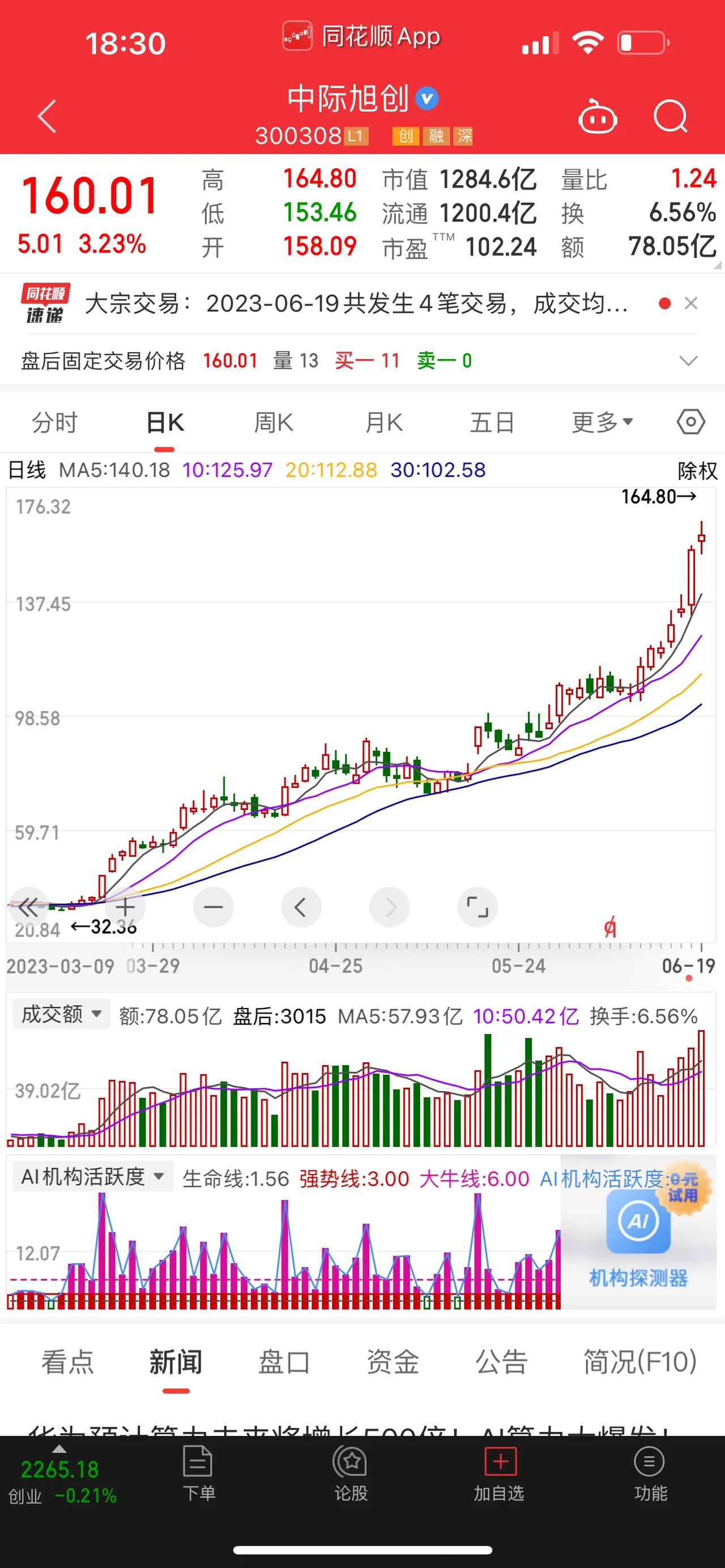The width and height of the screenshot is (725, 1568).
Task: Open 成交额 indicator dropdown
Action: pyautogui.click(x=62, y=1014)
